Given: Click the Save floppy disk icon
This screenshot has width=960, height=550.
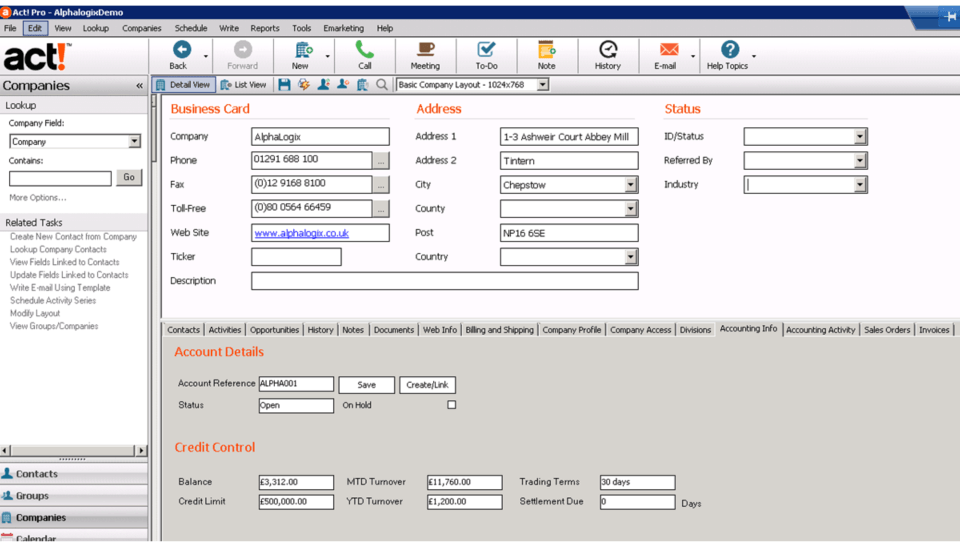Looking at the screenshot, I should [284, 85].
